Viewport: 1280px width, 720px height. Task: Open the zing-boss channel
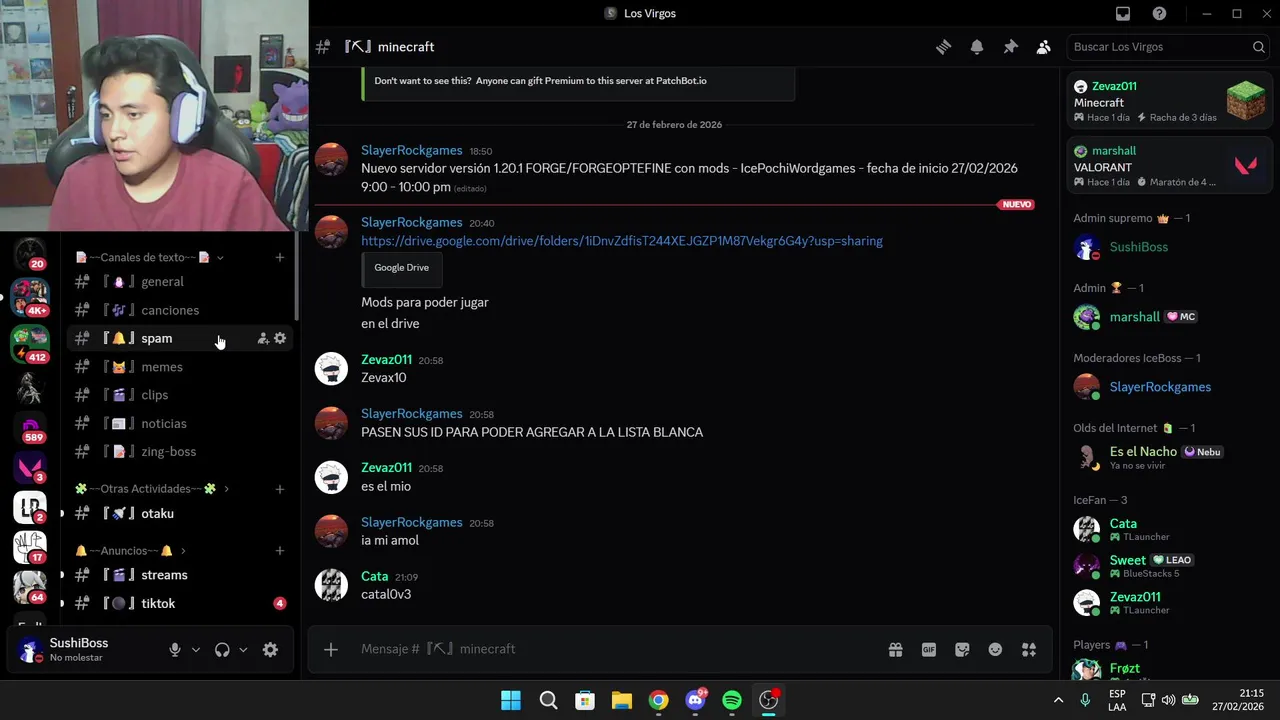(181, 452)
